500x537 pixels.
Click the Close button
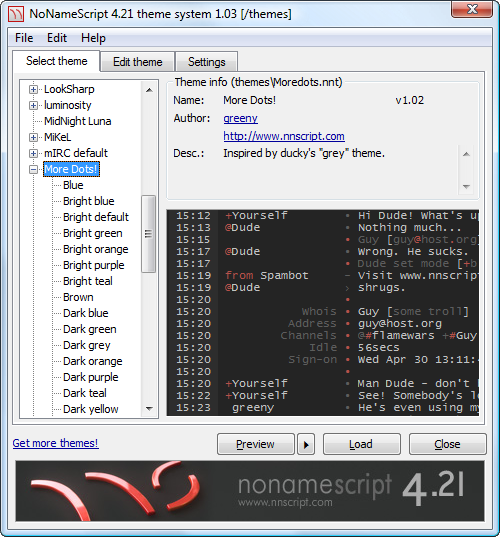coord(447,444)
